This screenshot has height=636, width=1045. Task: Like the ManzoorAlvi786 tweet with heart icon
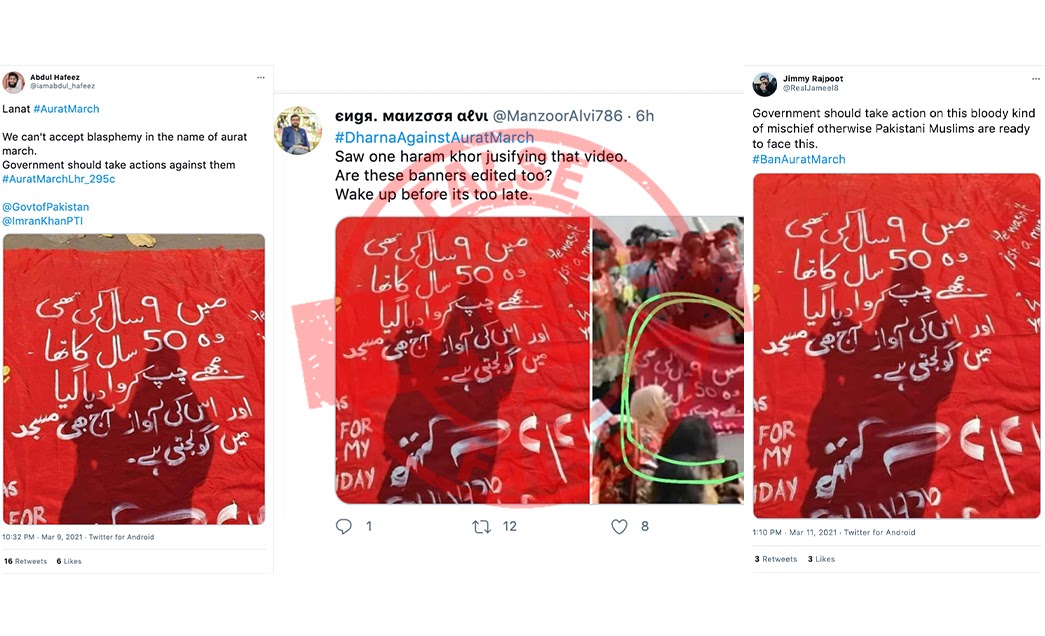pos(619,527)
